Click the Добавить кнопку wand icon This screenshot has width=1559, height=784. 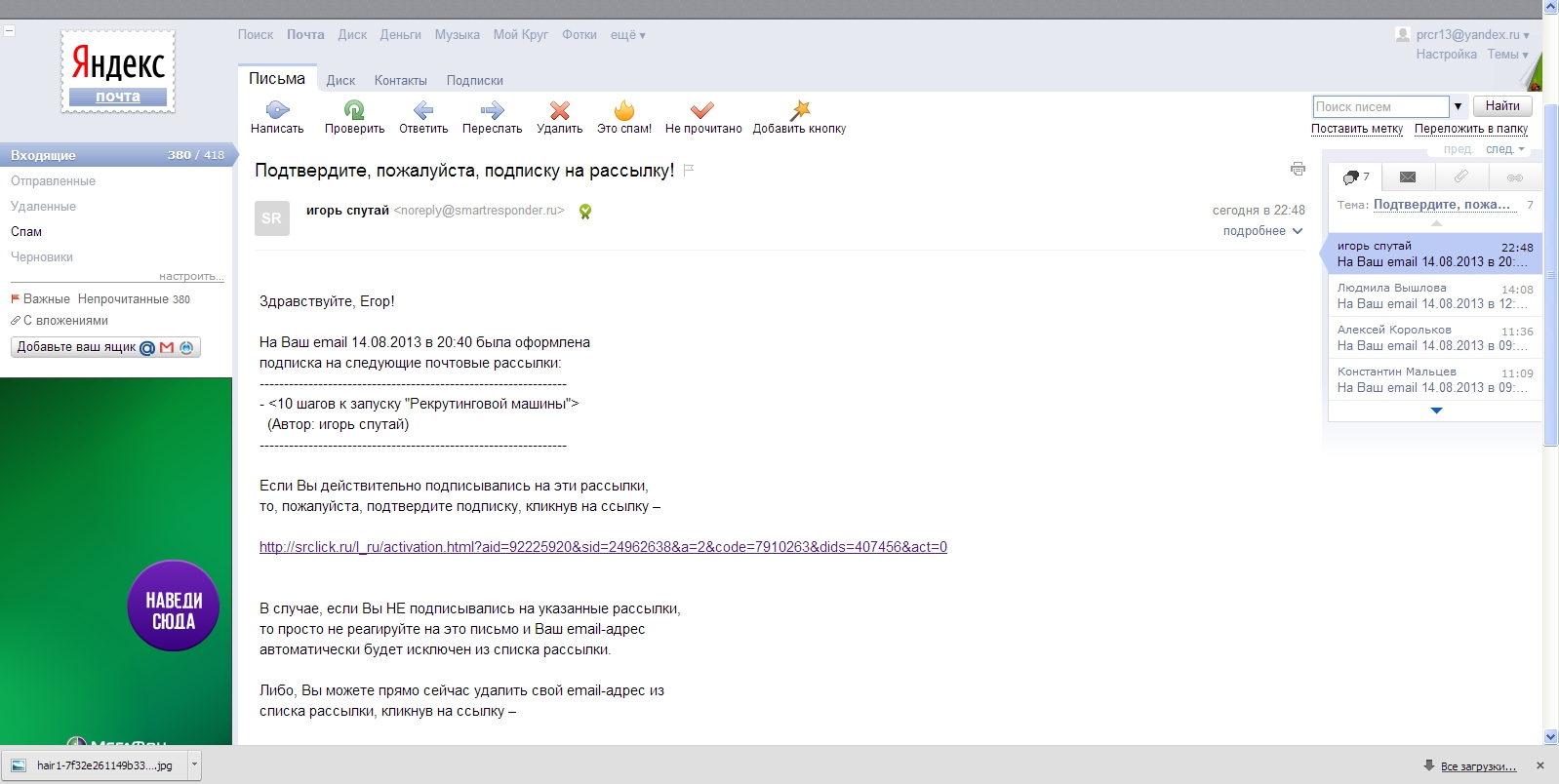point(800,110)
